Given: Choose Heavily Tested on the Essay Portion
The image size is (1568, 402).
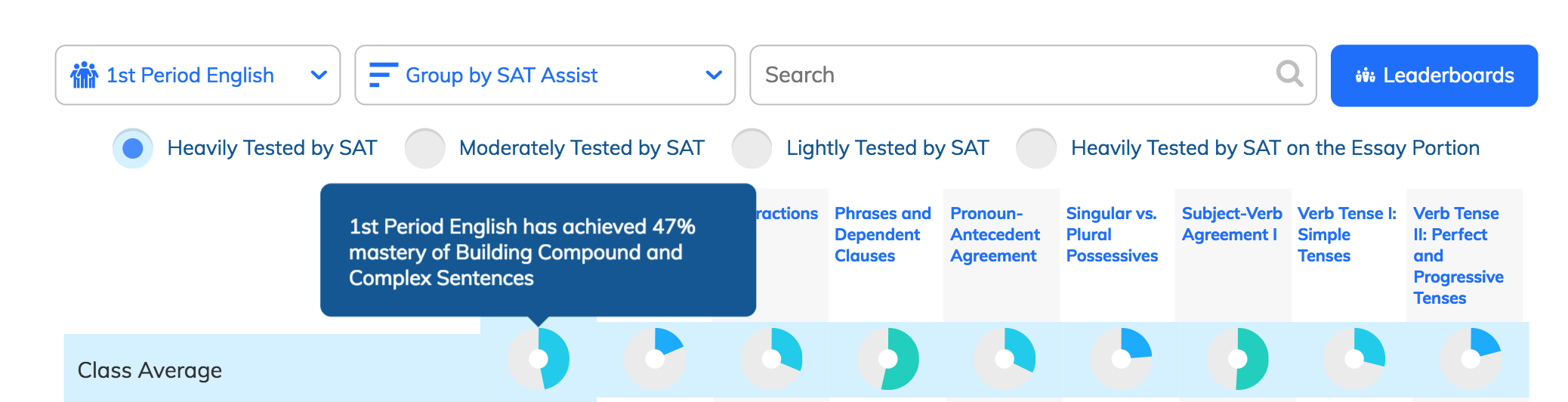Looking at the screenshot, I should pos(1036,148).
